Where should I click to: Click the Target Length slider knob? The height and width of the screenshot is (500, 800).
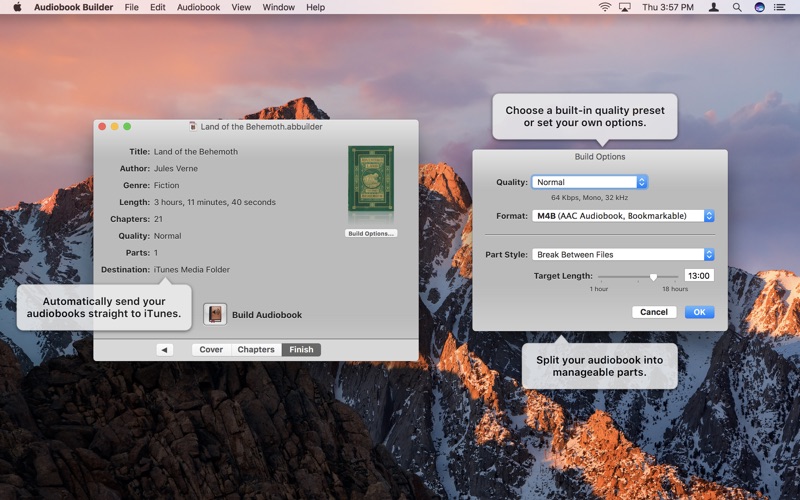point(653,276)
